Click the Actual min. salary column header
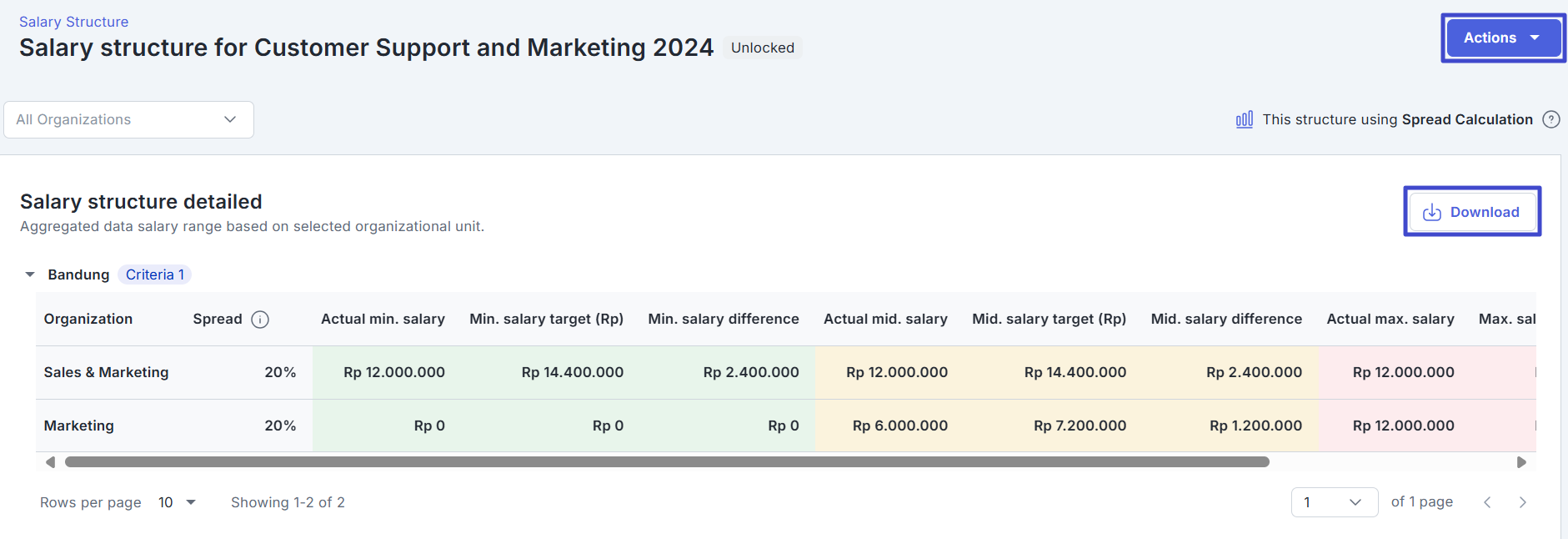Image resolution: width=1568 pixels, height=539 pixels. pos(383,319)
